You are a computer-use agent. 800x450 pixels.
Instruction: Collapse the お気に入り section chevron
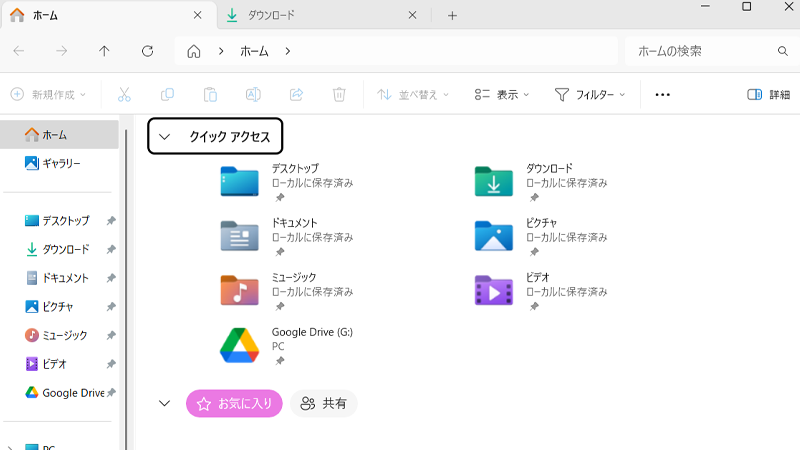point(164,404)
